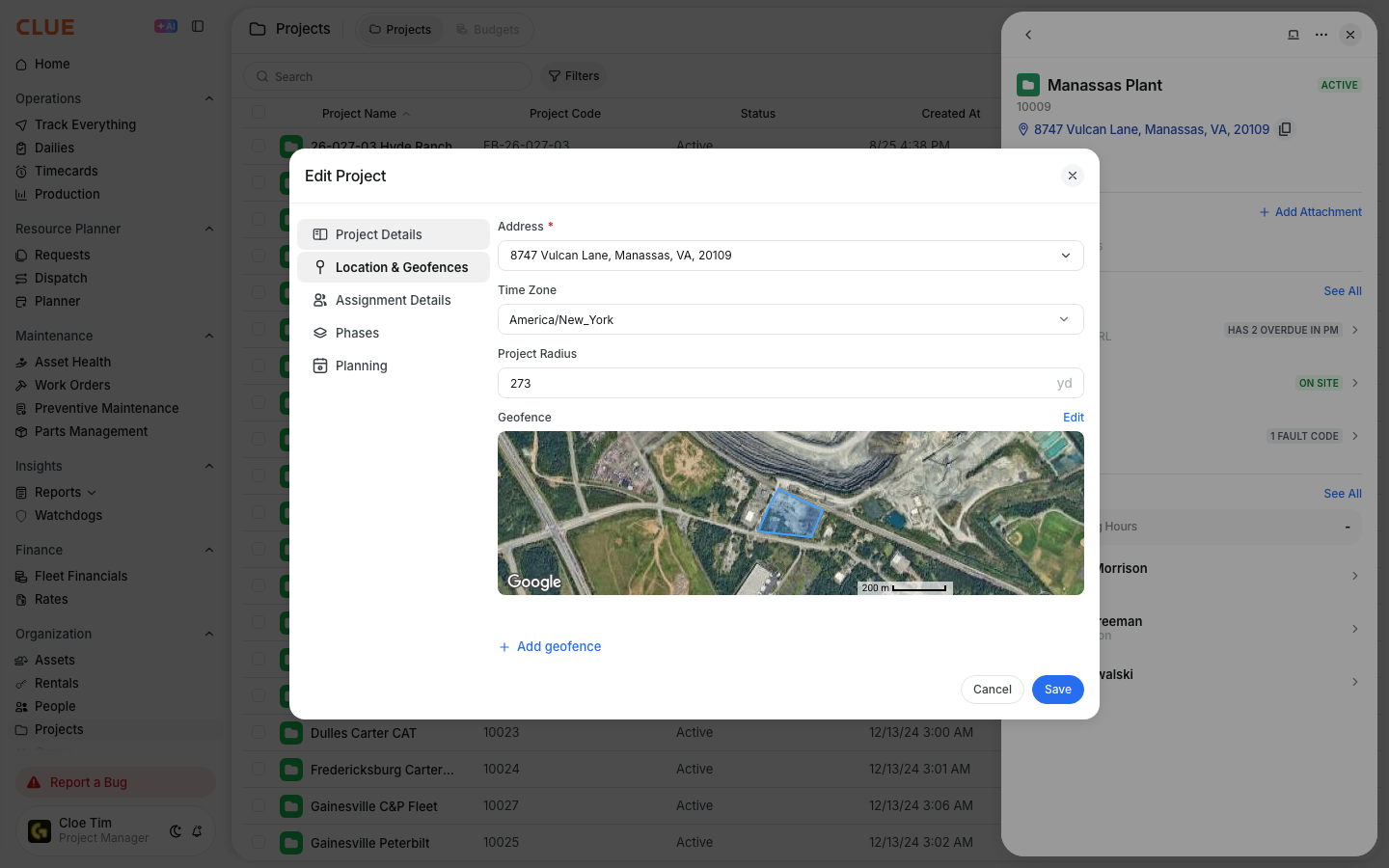Click the geofence map thumbnail
1389x868 pixels.
pos(791,513)
